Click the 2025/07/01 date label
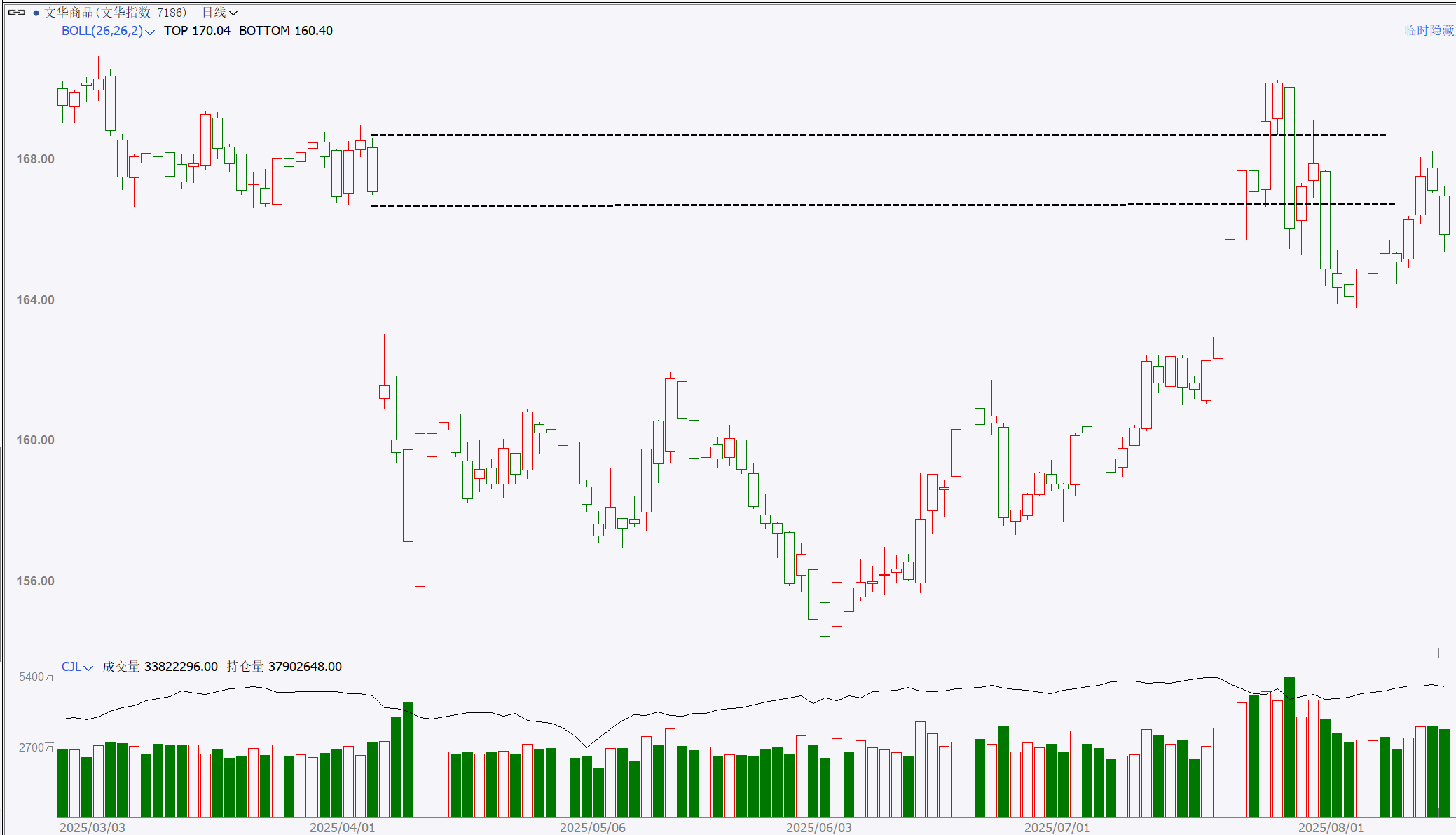 click(1057, 827)
